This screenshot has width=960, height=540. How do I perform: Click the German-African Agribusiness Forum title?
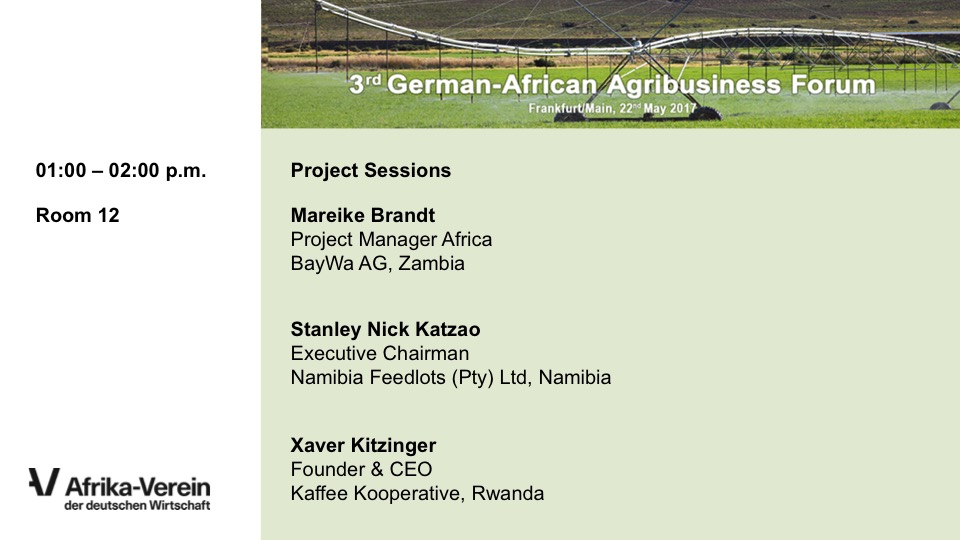pos(612,85)
